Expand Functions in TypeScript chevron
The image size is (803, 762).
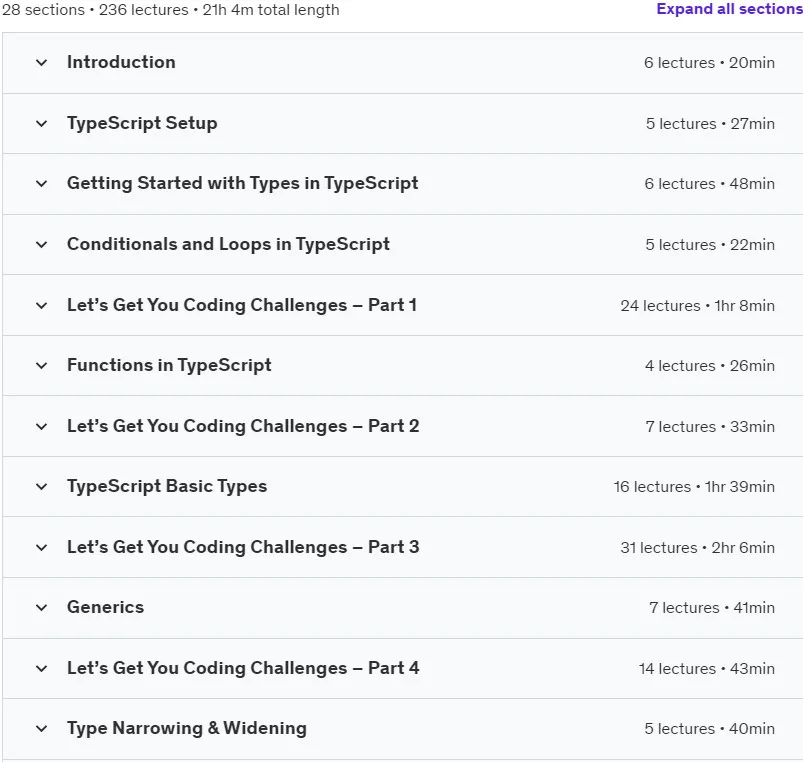[41, 366]
